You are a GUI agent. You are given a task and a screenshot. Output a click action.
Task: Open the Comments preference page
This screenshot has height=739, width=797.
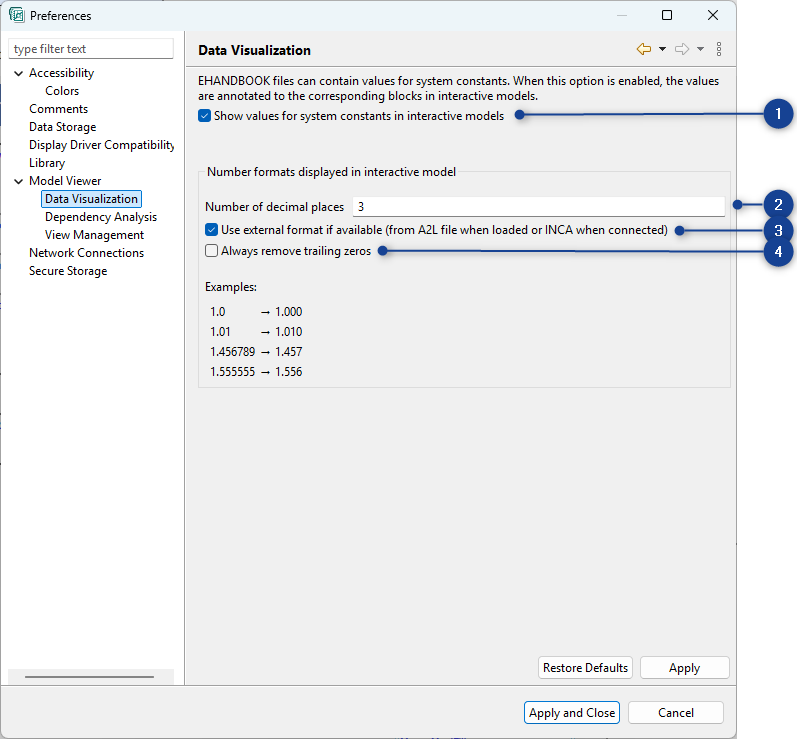[58, 109]
